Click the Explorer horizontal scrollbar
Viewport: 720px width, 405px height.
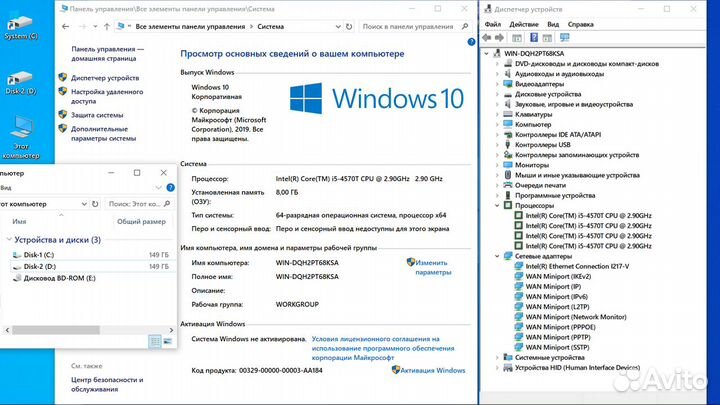(x=56, y=330)
